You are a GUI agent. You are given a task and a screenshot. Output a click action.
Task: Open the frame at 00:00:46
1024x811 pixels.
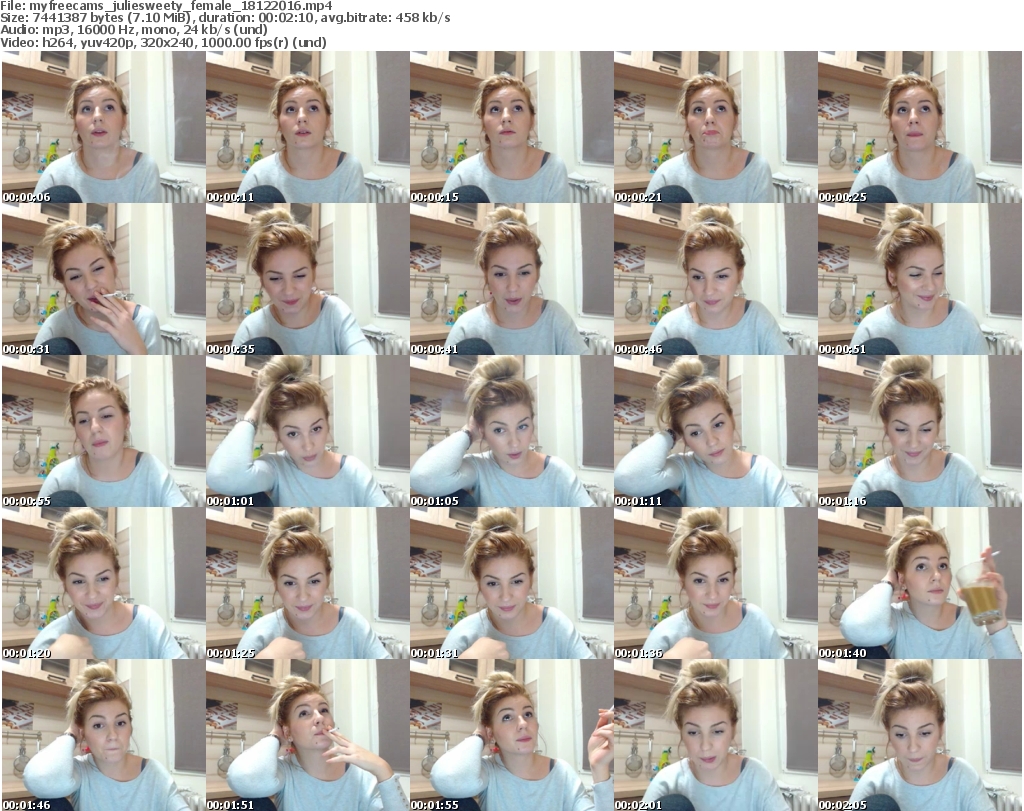coord(715,279)
